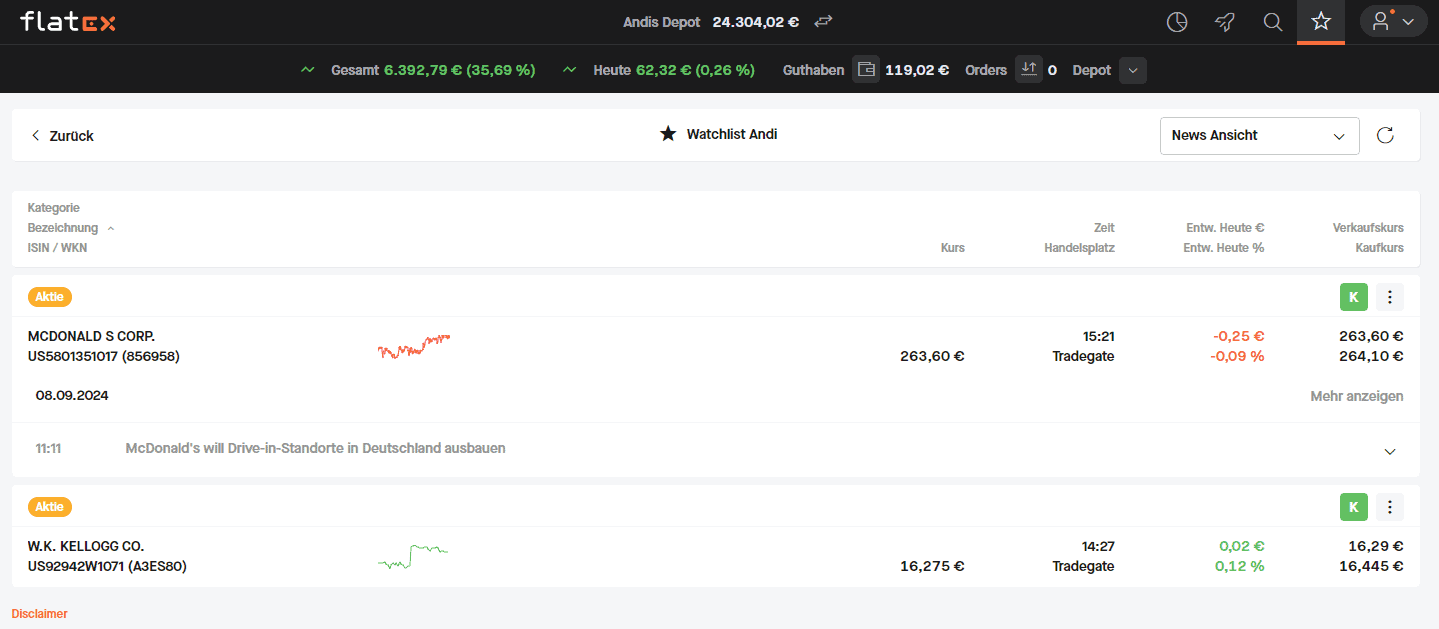Click the Heute value 62,32 € (0,26 %)
The height and width of the screenshot is (629, 1439).
(x=695, y=70)
